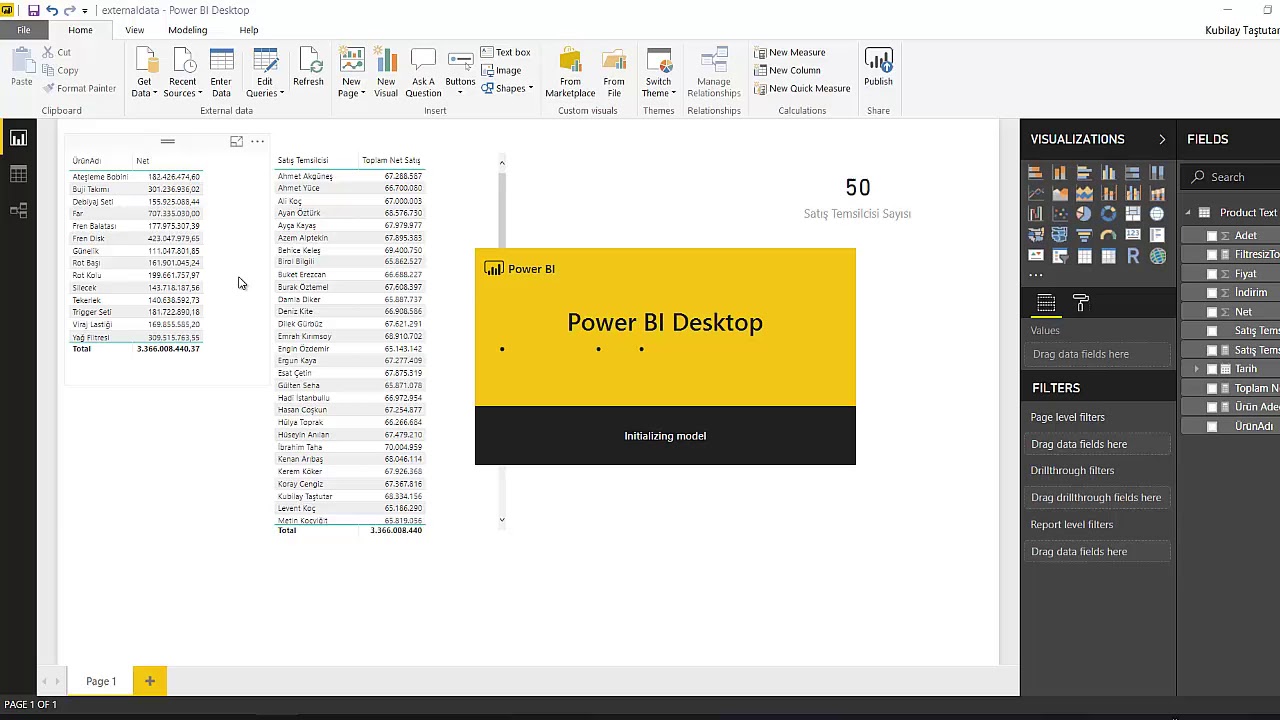Select the stacked bar chart visual
Screen dimensions: 1280x720
click(x=1035, y=172)
